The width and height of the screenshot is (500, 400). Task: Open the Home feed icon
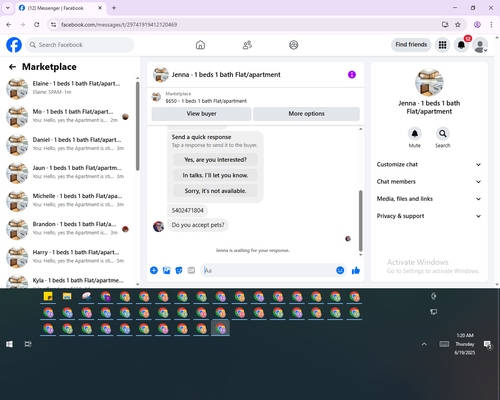tap(200, 45)
